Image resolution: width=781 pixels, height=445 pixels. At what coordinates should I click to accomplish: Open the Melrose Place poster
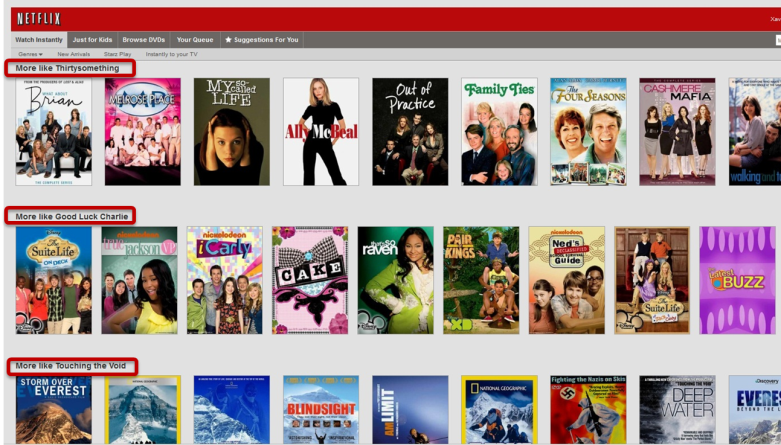[x=143, y=132]
